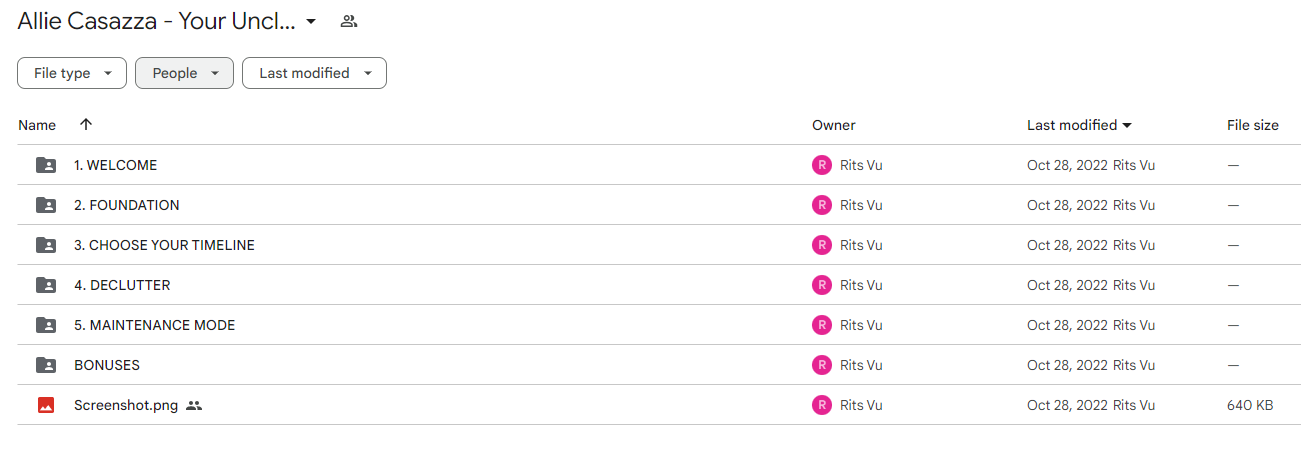
Task: Open the folder title dropdown arrow
Action: tap(311, 21)
